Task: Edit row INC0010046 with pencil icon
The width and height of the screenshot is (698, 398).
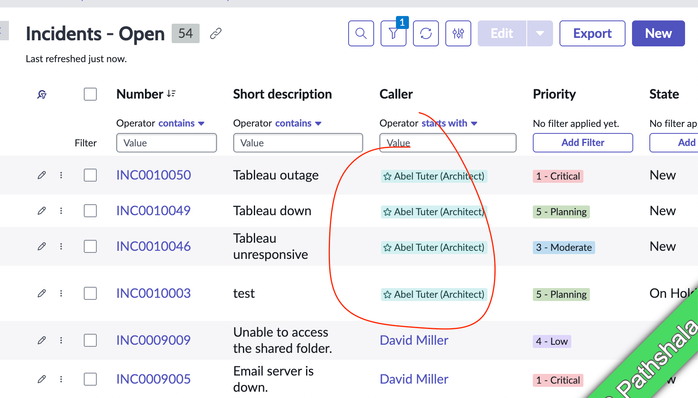Action: tap(42, 246)
